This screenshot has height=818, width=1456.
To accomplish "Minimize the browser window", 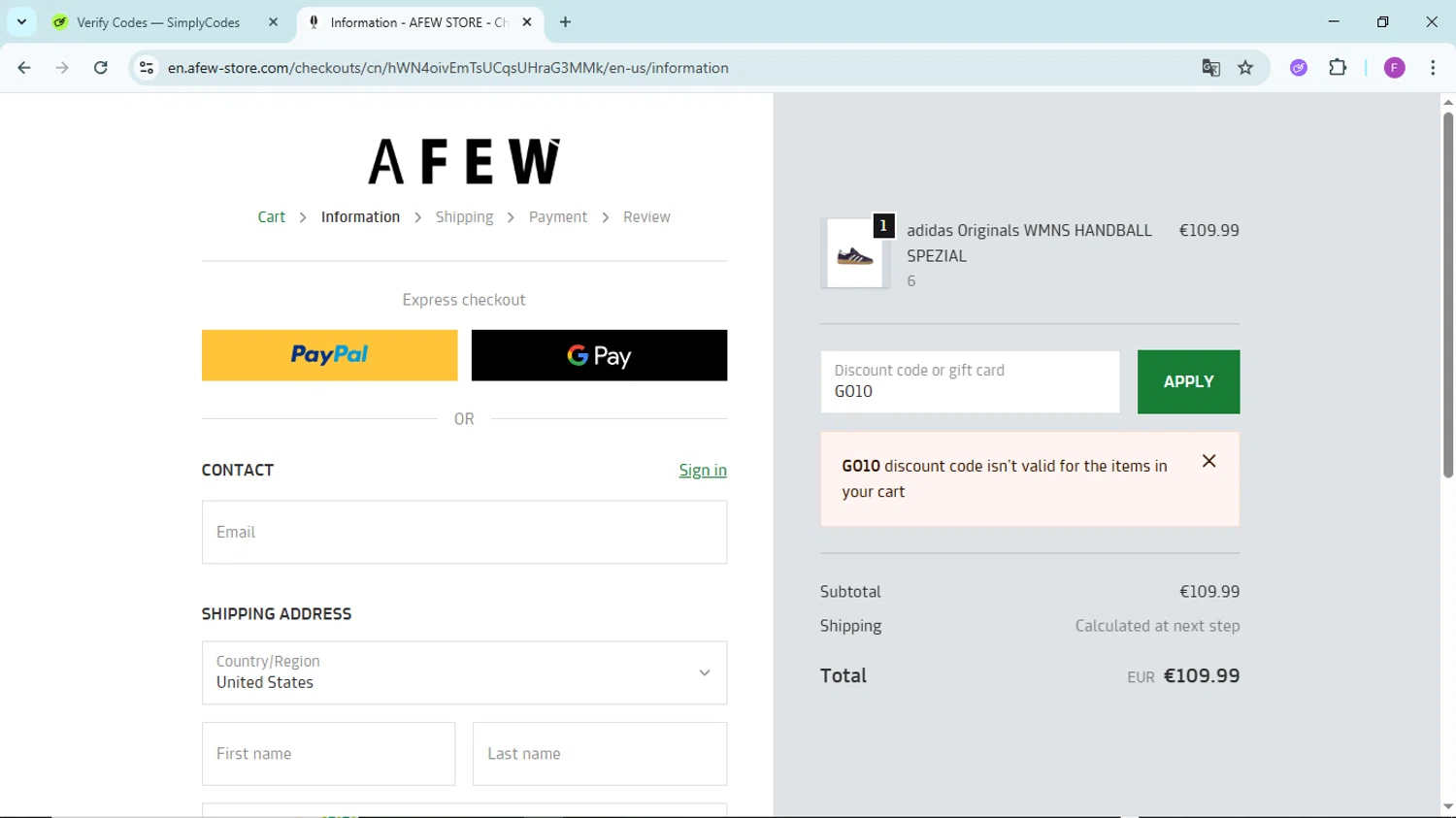I will (1334, 21).
